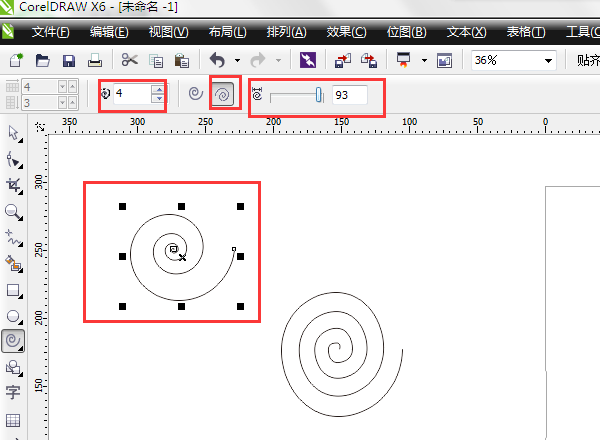The width and height of the screenshot is (600, 440).
Task: Select the Smart fill tool
Action: click(14, 264)
